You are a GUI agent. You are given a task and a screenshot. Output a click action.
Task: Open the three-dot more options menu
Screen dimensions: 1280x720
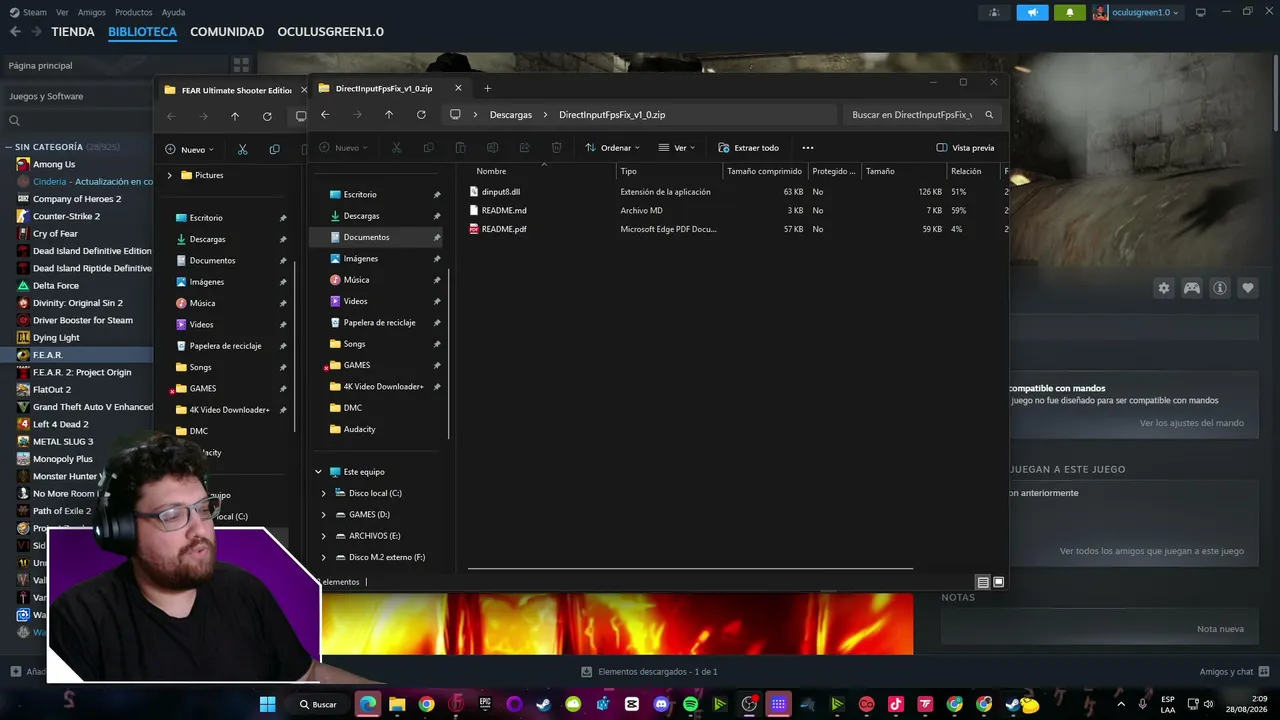tap(808, 148)
